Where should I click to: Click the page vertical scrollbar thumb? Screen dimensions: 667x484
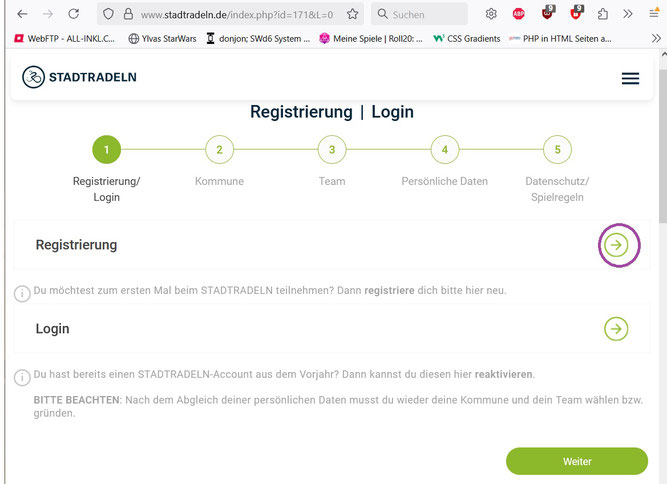(663, 146)
